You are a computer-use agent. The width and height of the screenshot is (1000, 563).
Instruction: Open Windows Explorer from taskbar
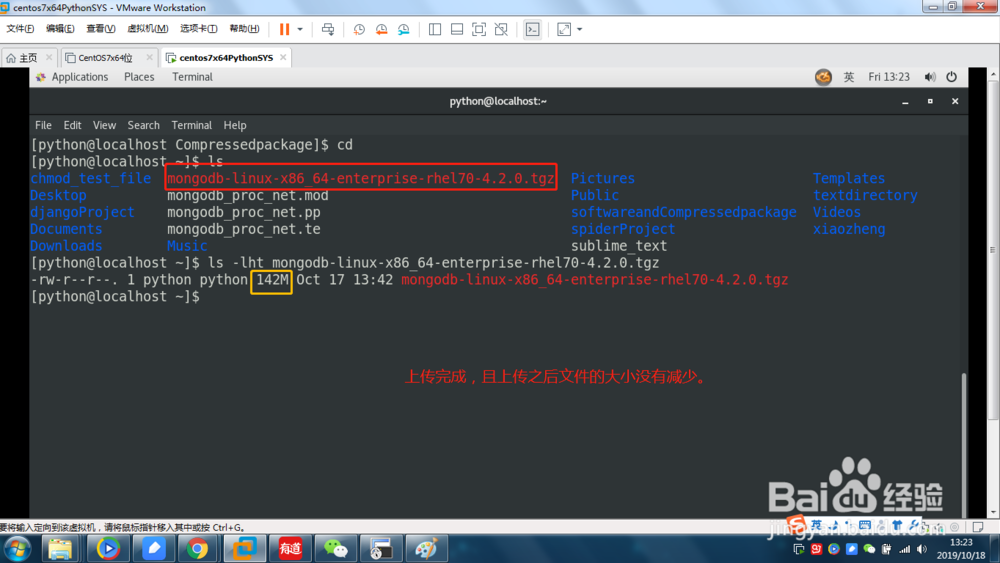point(61,549)
